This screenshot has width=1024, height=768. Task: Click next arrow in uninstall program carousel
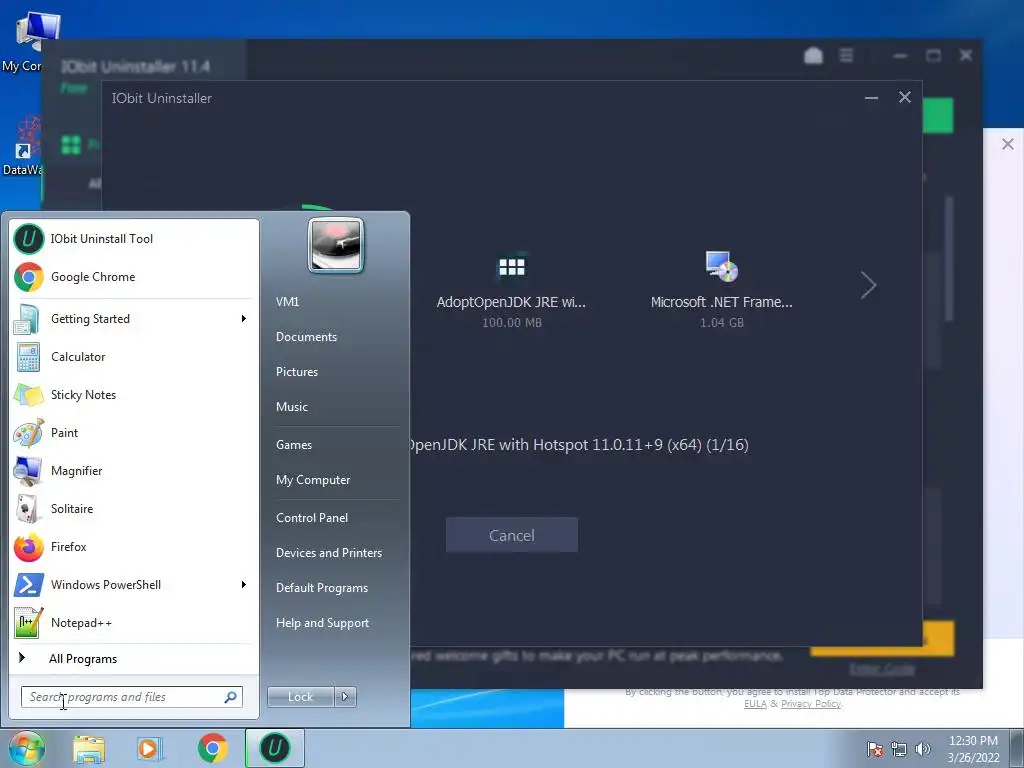coord(868,285)
